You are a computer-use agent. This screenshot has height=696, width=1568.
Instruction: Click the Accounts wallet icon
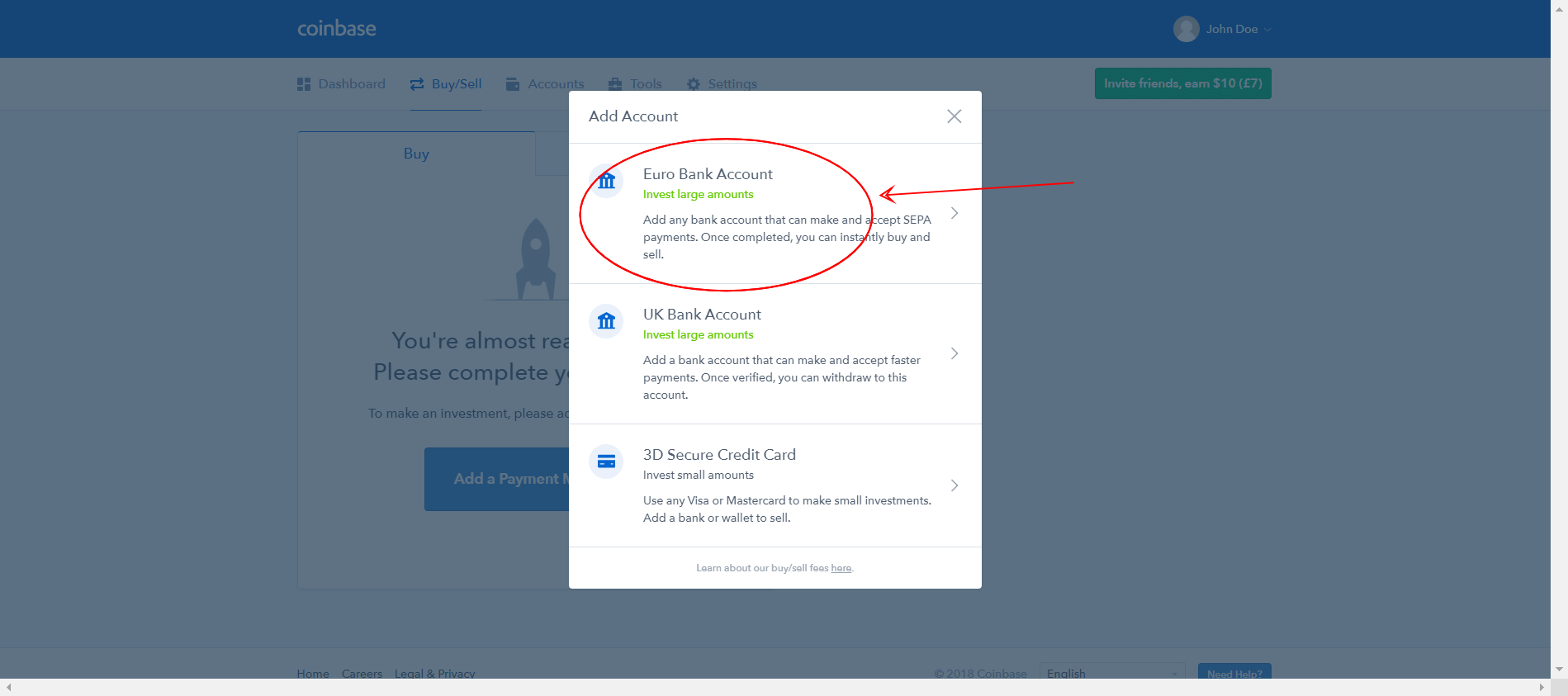pyautogui.click(x=513, y=84)
